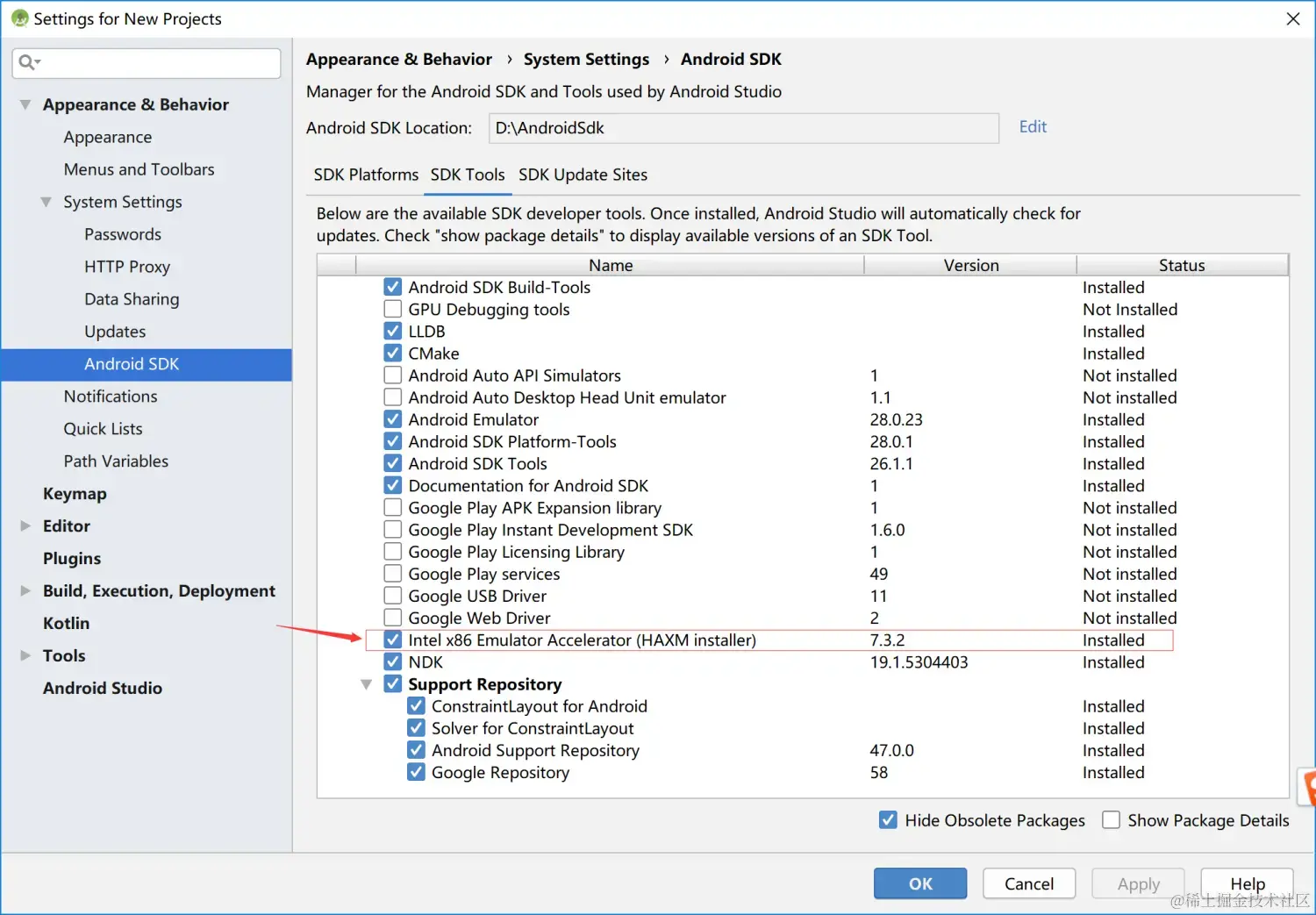Select Android Studio settings item

click(103, 688)
